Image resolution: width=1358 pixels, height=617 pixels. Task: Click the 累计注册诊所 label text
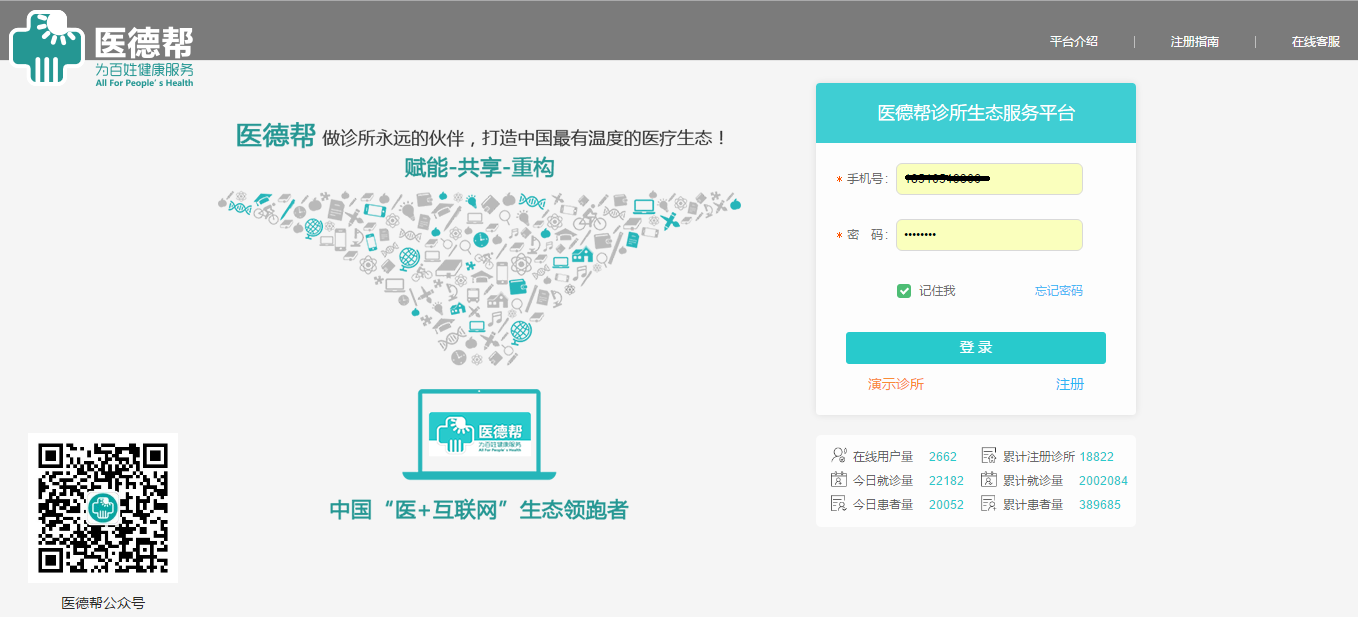point(1039,457)
